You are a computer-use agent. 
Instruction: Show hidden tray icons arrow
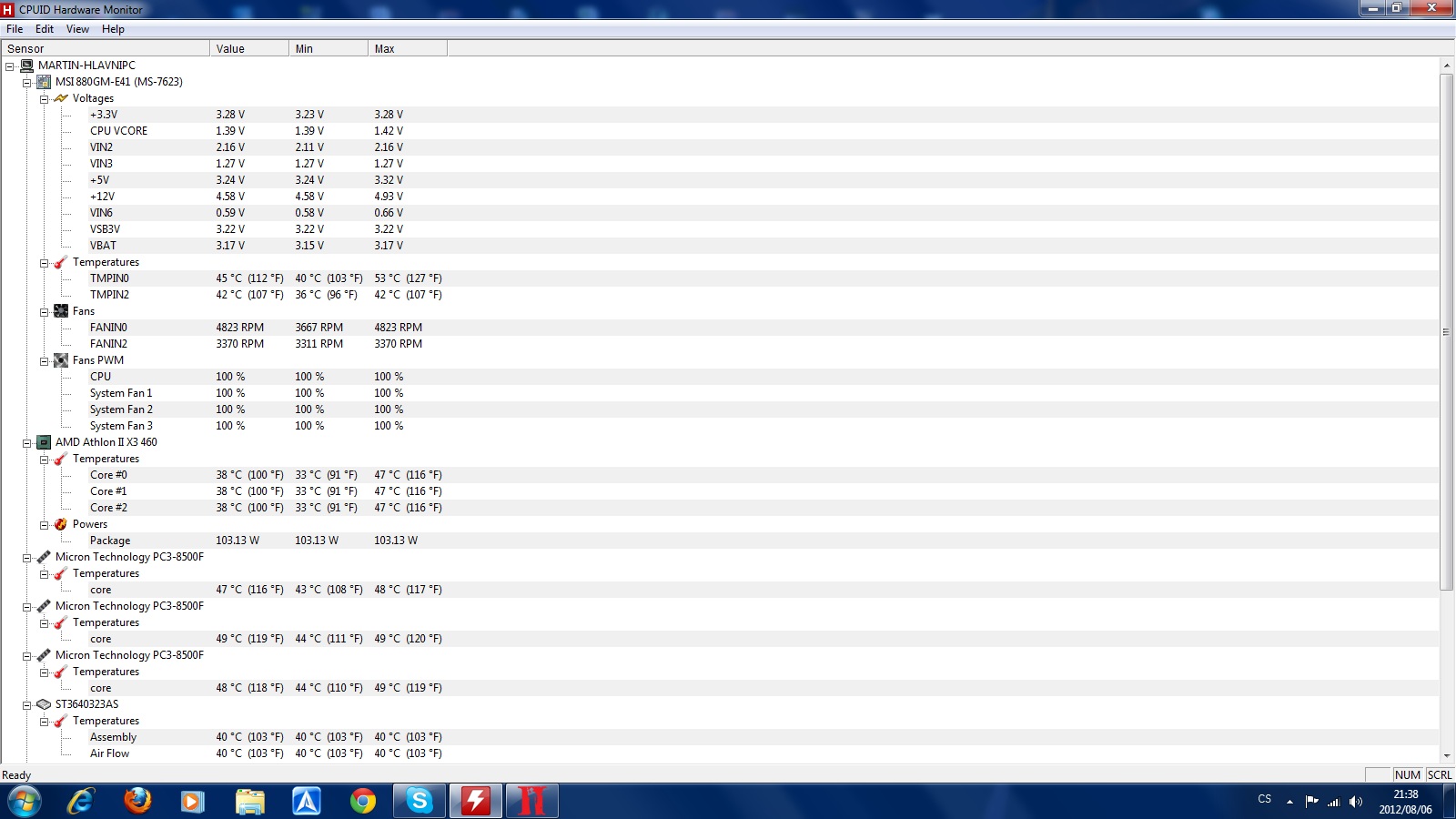(x=1289, y=802)
